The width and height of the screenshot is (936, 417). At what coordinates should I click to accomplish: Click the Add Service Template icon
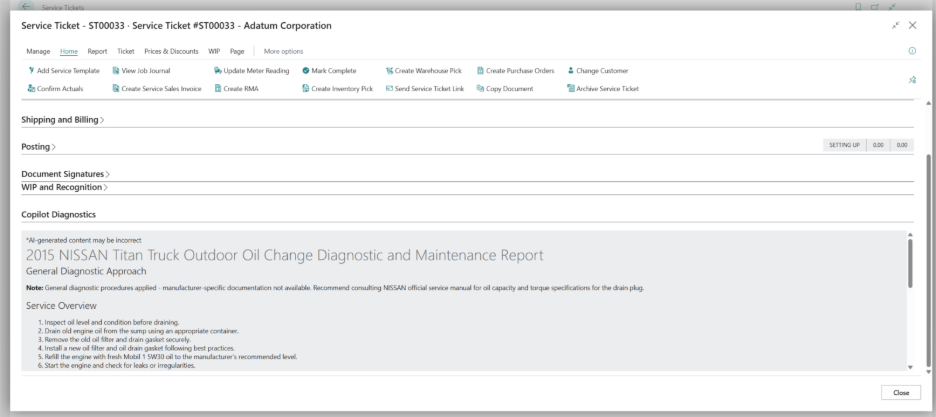pyautogui.click(x=31, y=70)
